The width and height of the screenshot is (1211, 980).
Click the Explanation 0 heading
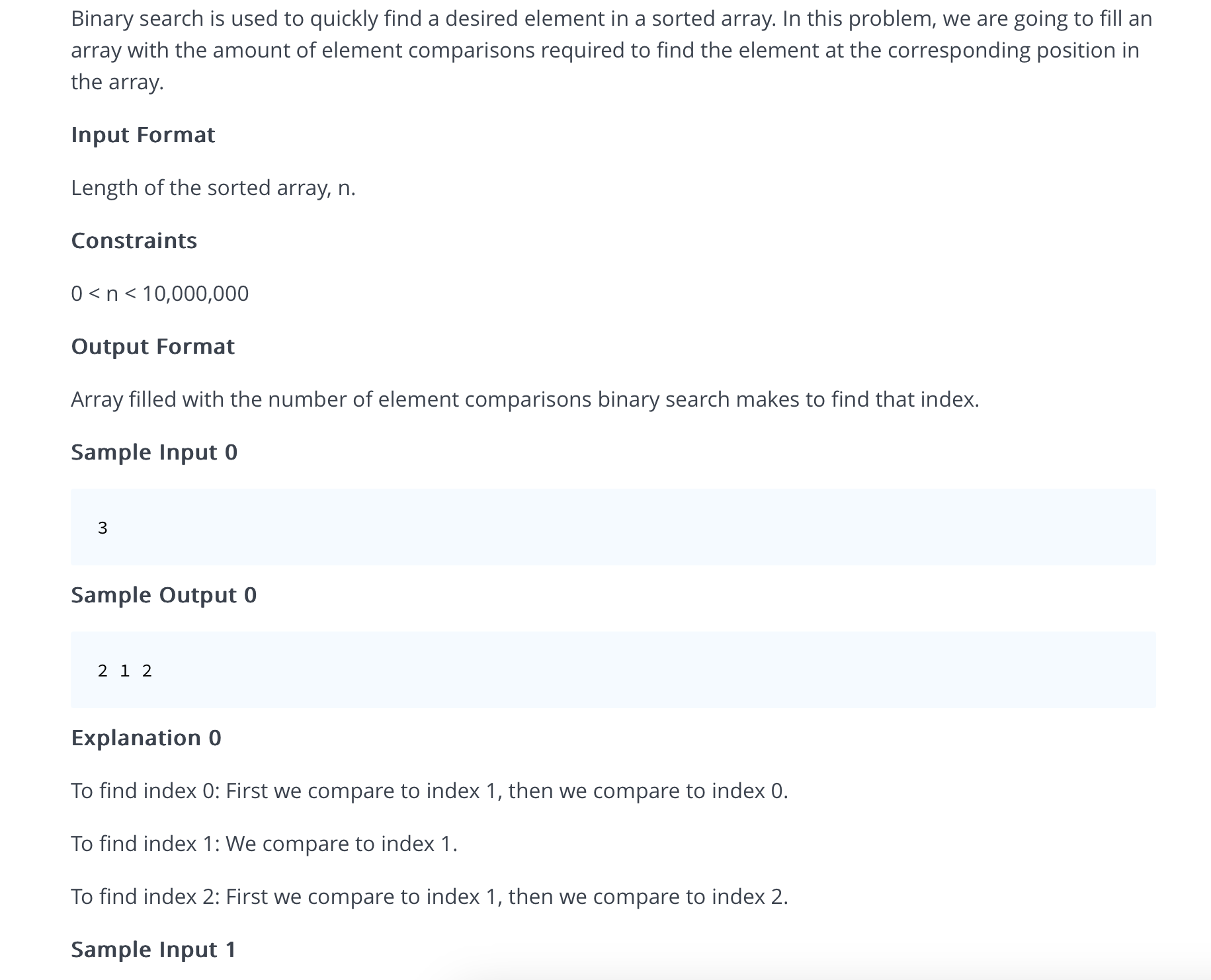[146, 738]
